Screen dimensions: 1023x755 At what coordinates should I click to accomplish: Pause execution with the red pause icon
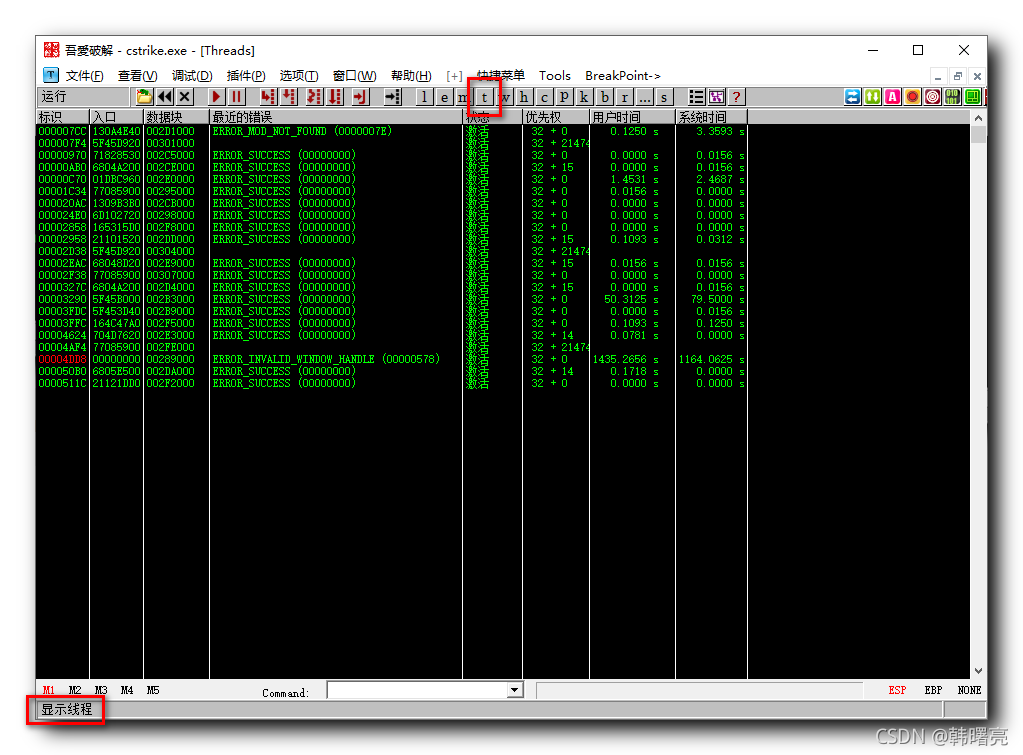click(236, 97)
